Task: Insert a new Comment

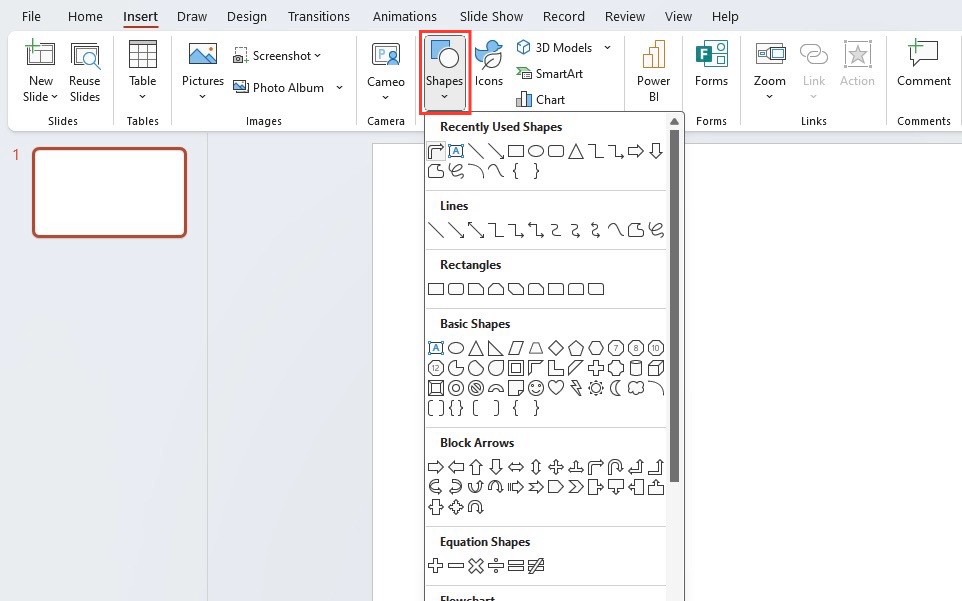Action: pyautogui.click(x=923, y=64)
